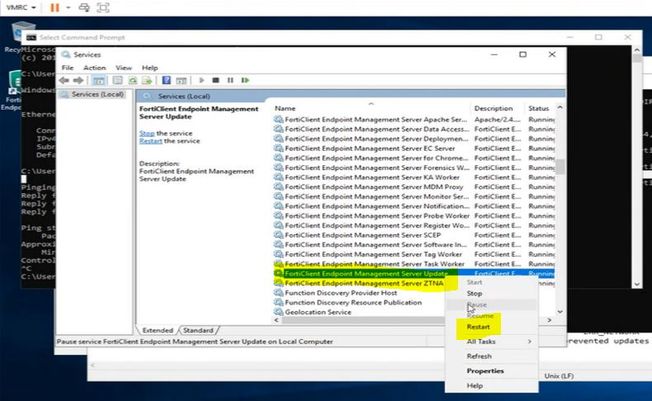The height and width of the screenshot is (401, 652).
Task: Sort by the Status column header
Action: click(540, 108)
